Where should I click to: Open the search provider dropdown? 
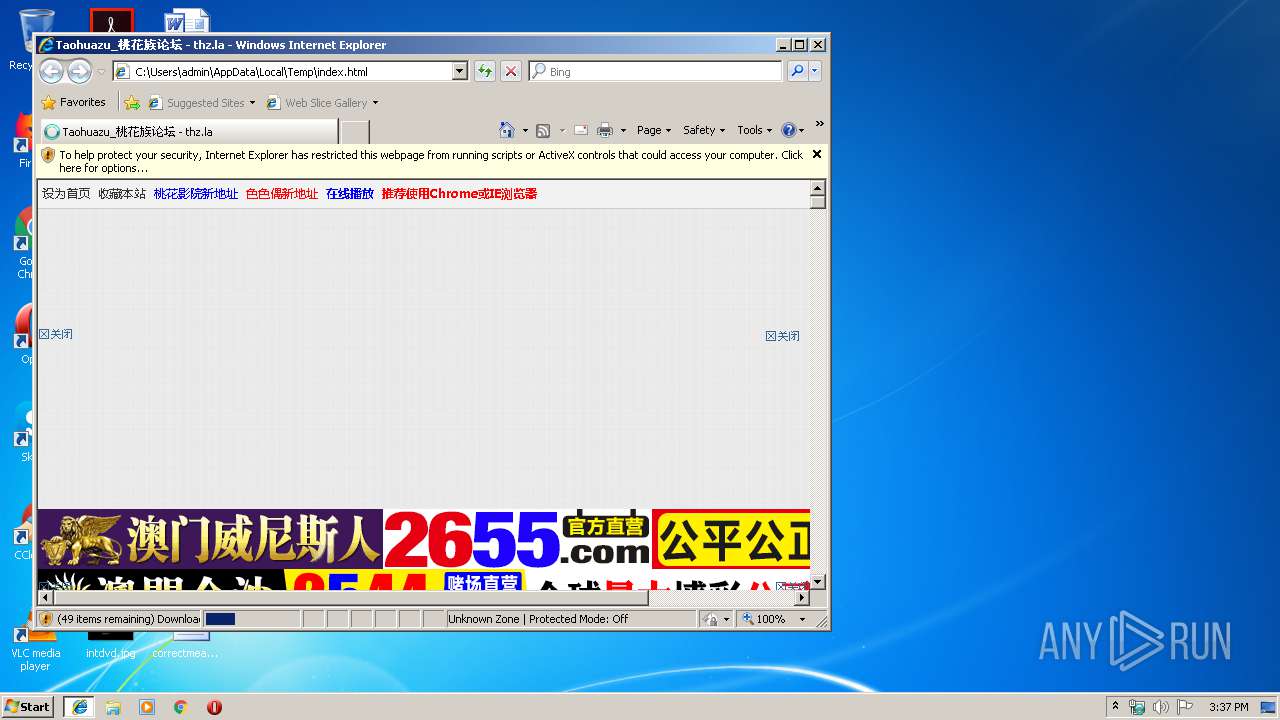pyautogui.click(x=815, y=71)
